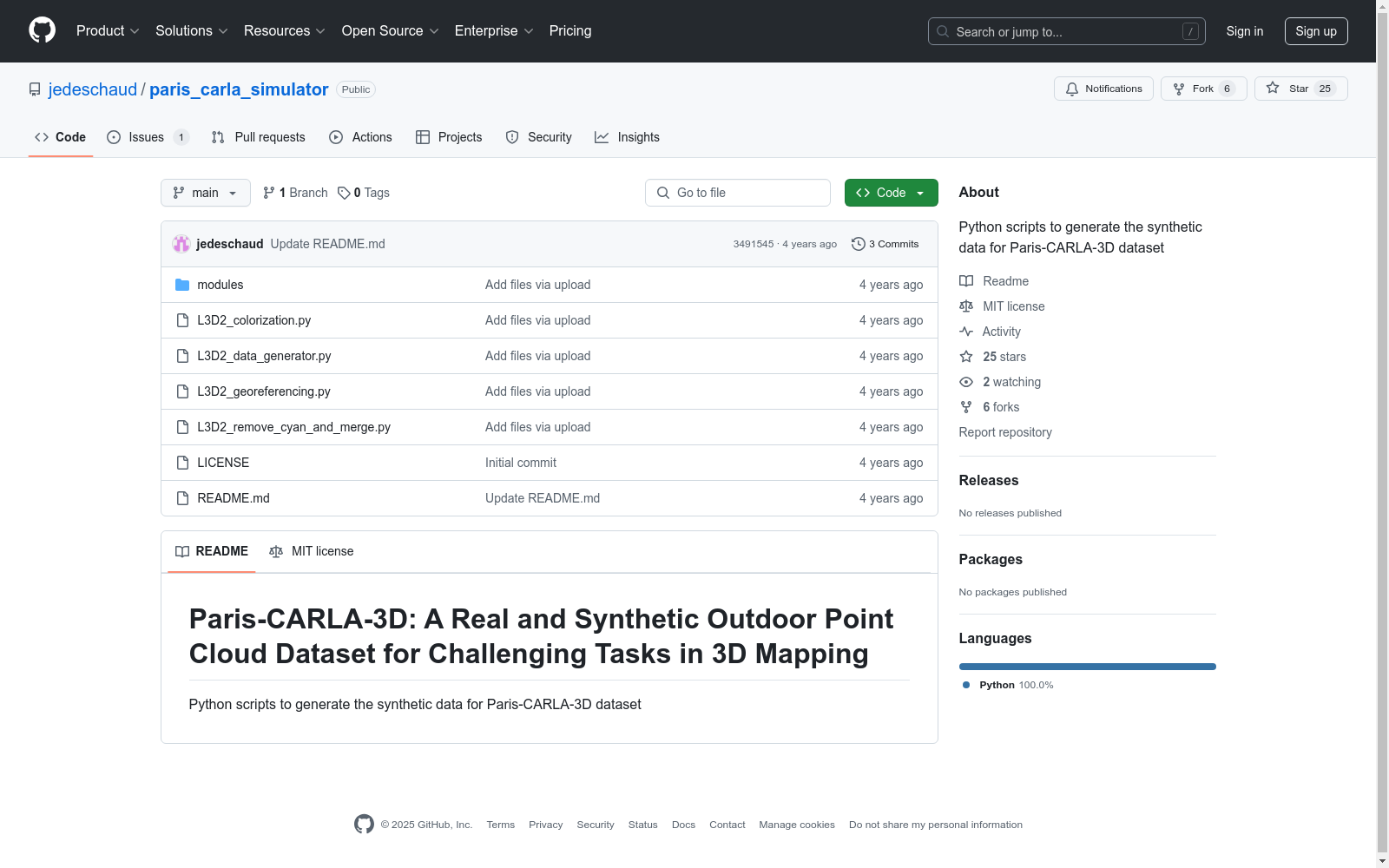Click the tag icon next to 0 Tags
Image resolution: width=1389 pixels, height=868 pixels.
(344, 193)
